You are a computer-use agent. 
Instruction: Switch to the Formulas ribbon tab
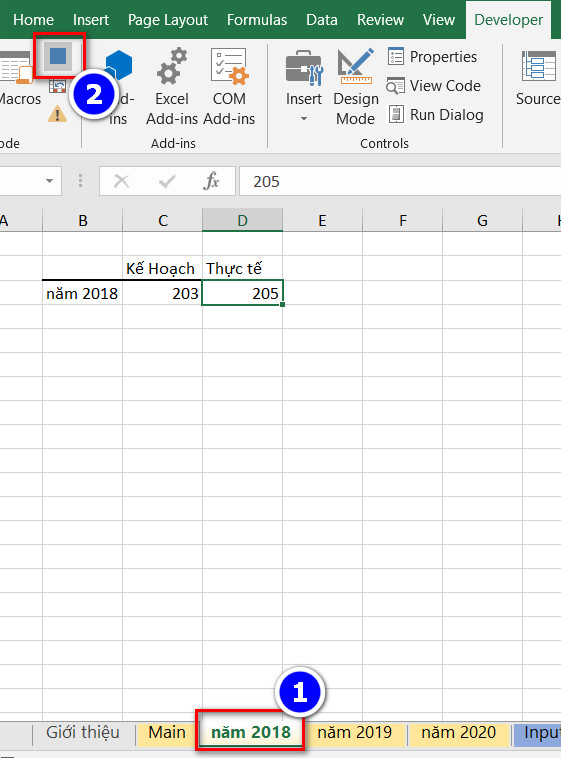tap(257, 20)
